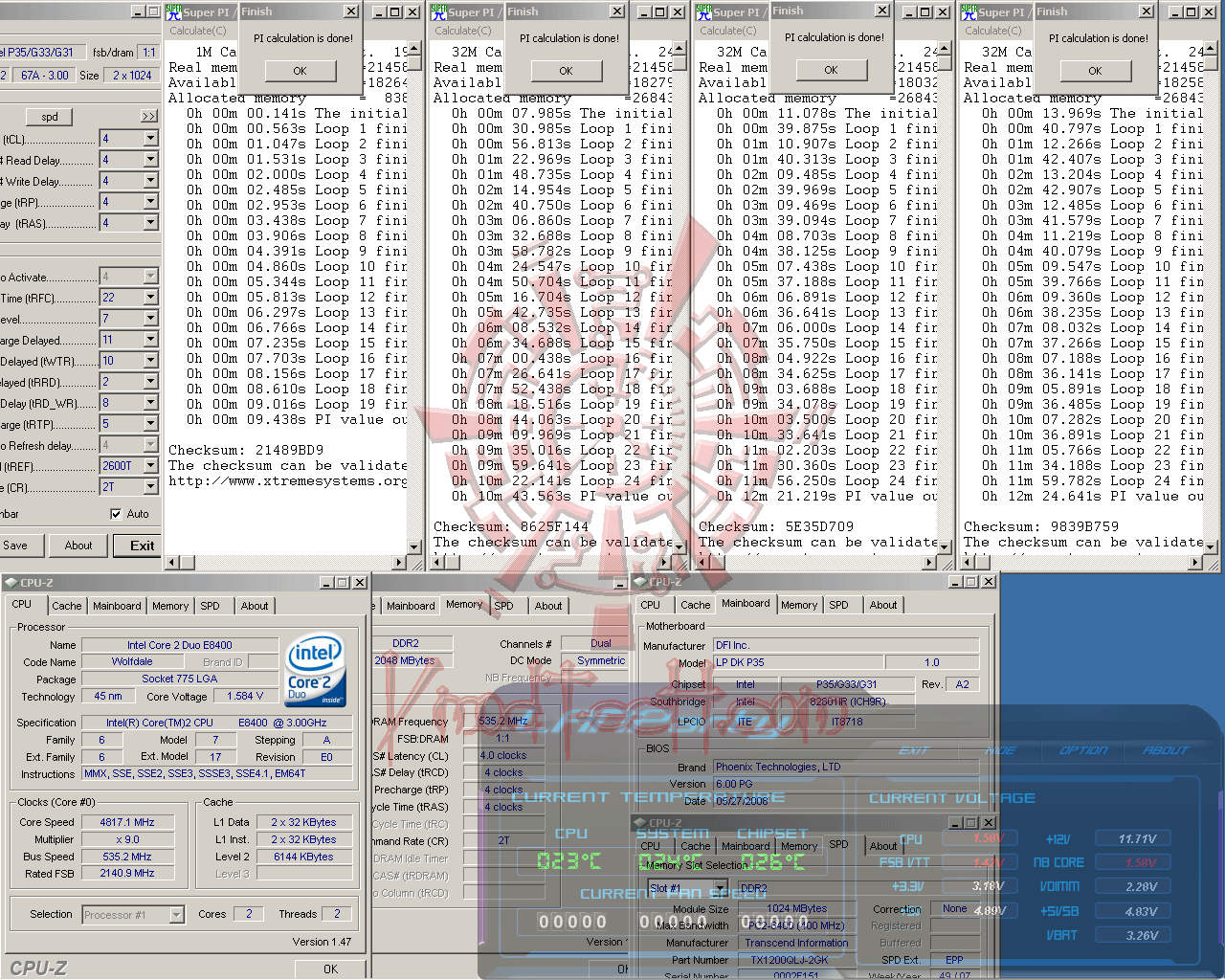This screenshot has width=1225, height=980.
Task: Select Cache tab in the Slot #1 SPD CPU-Z
Action: (x=696, y=846)
